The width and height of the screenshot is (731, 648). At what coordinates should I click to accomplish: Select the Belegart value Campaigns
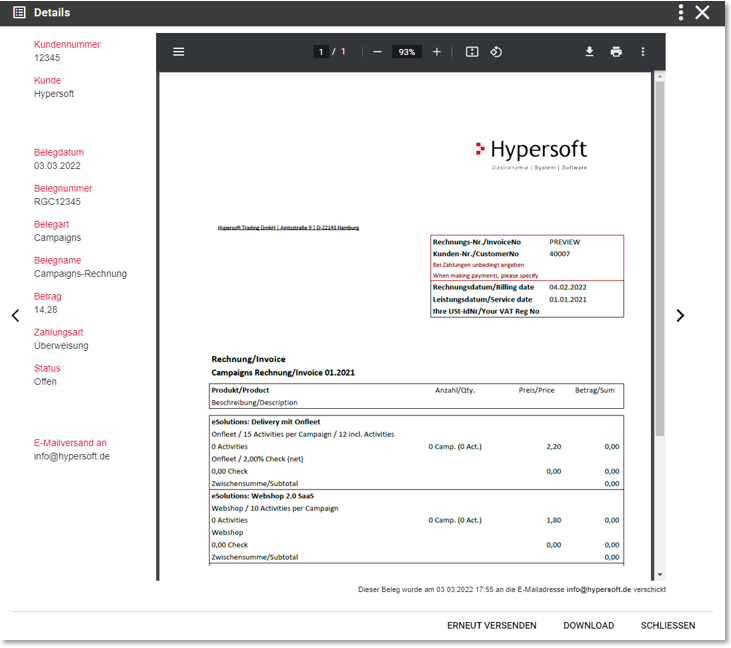[x=57, y=238]
